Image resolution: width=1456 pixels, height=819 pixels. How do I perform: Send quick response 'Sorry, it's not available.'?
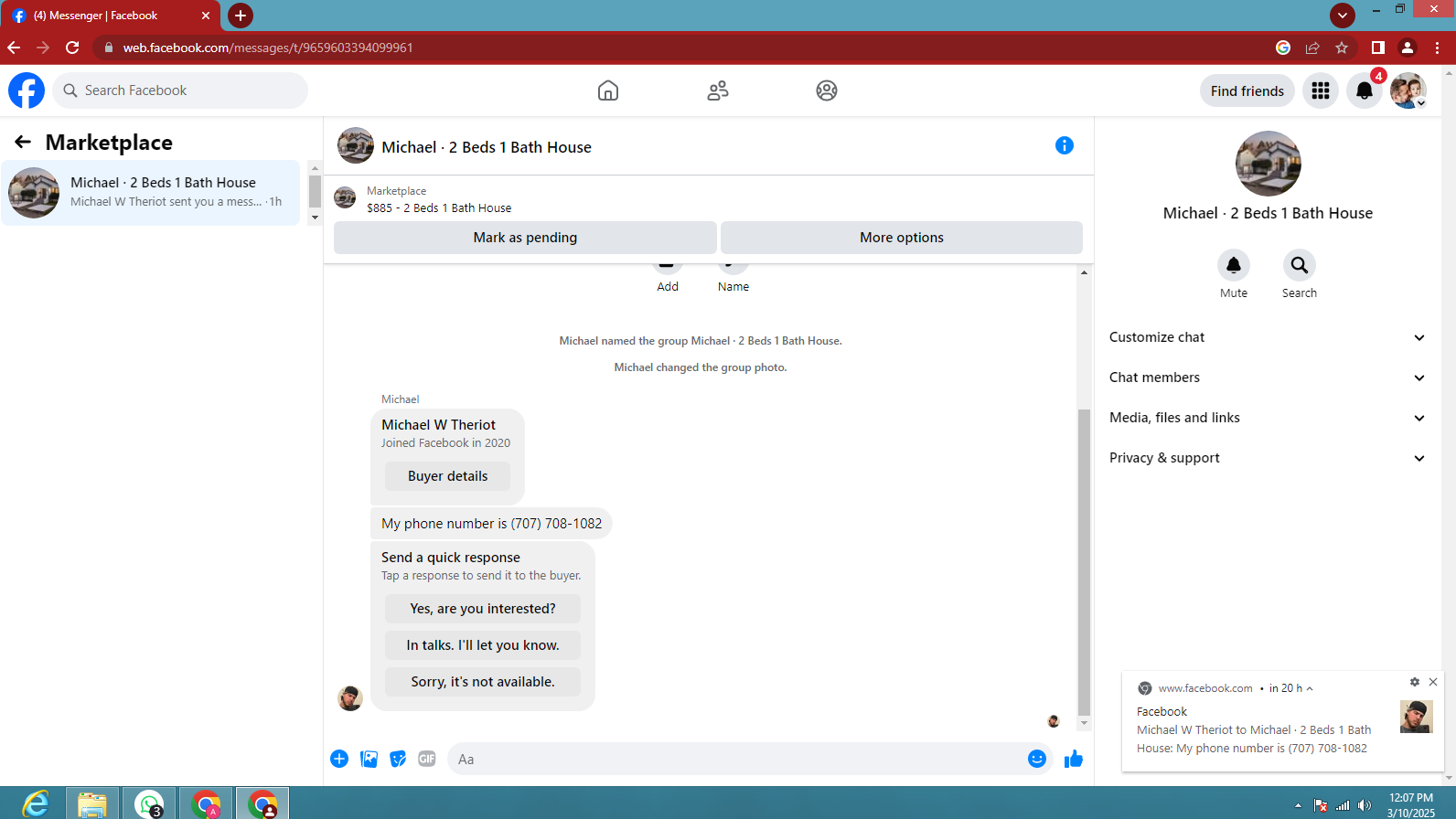[483, 682]
